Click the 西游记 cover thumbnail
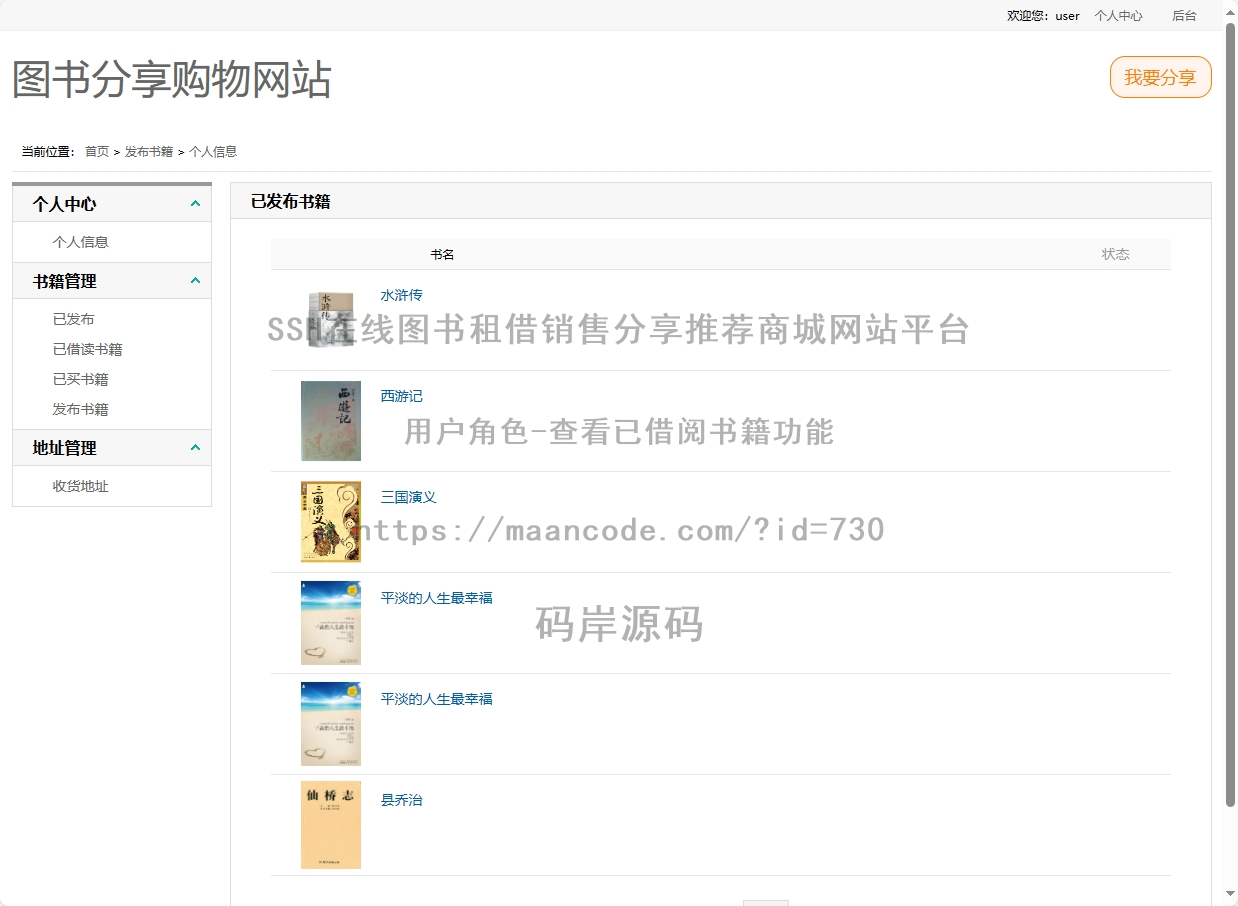This screenshot has height=906, width=1238. tap(331, 421)
